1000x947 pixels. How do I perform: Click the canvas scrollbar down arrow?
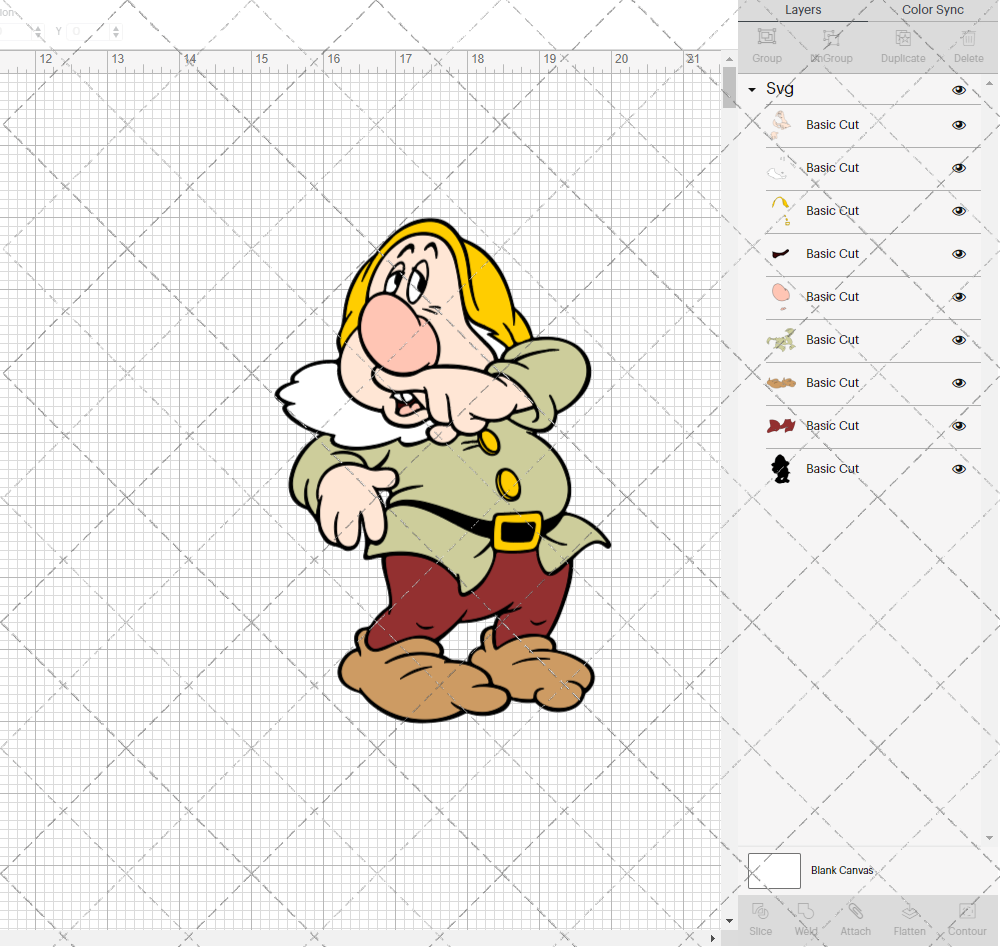pos(729,920)
